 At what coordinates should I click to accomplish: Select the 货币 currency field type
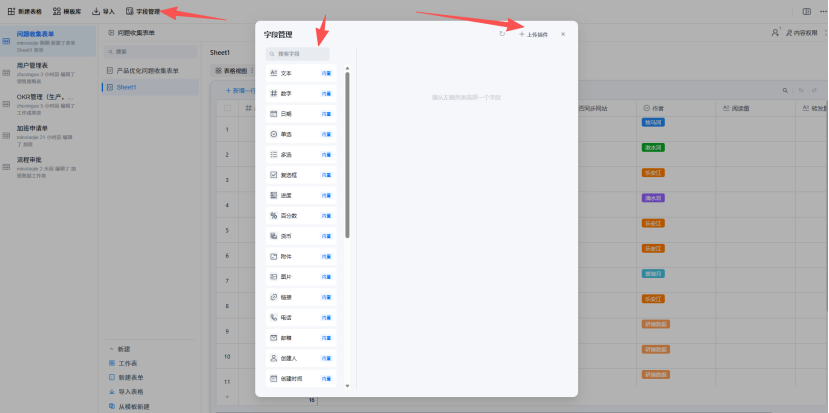[301, 236]
